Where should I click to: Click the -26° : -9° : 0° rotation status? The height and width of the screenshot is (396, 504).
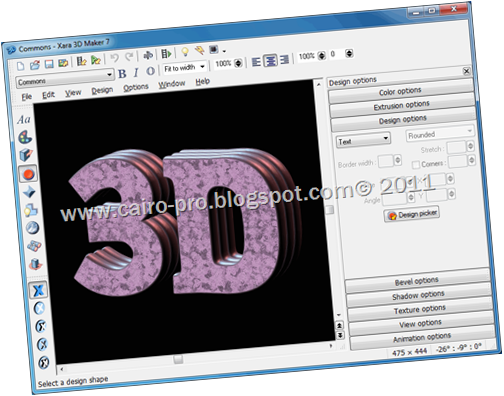point(460,348)
